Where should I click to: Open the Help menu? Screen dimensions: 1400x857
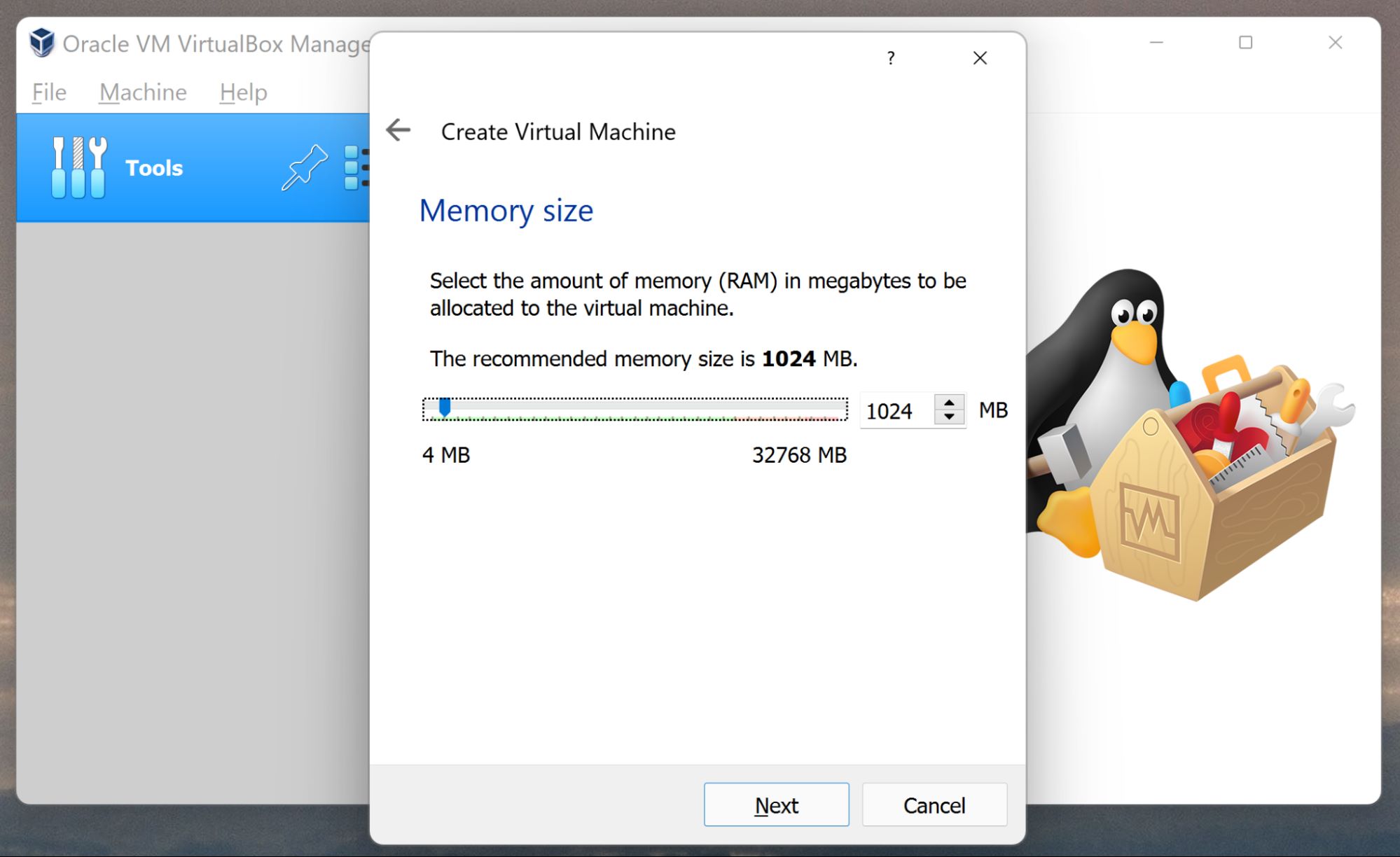[242, 92]
